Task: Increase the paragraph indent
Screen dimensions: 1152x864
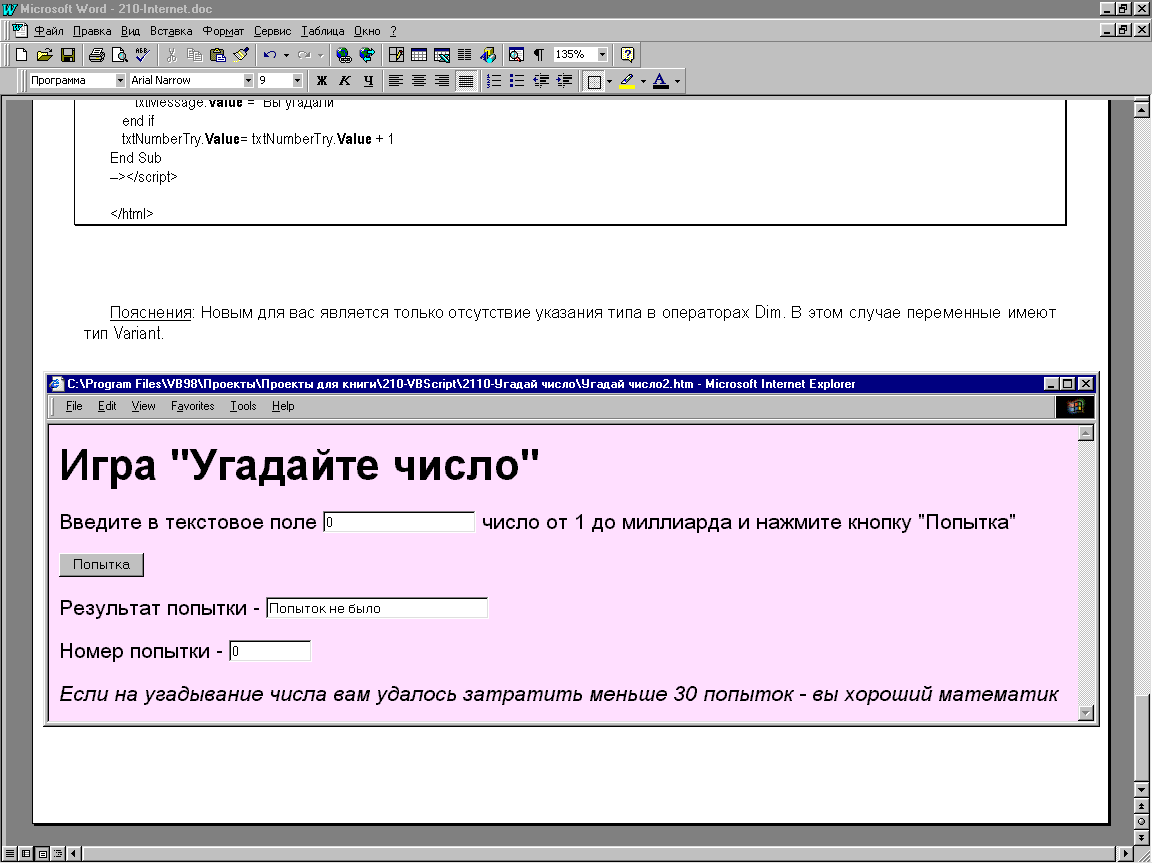Action: click(x=564, y=81)
